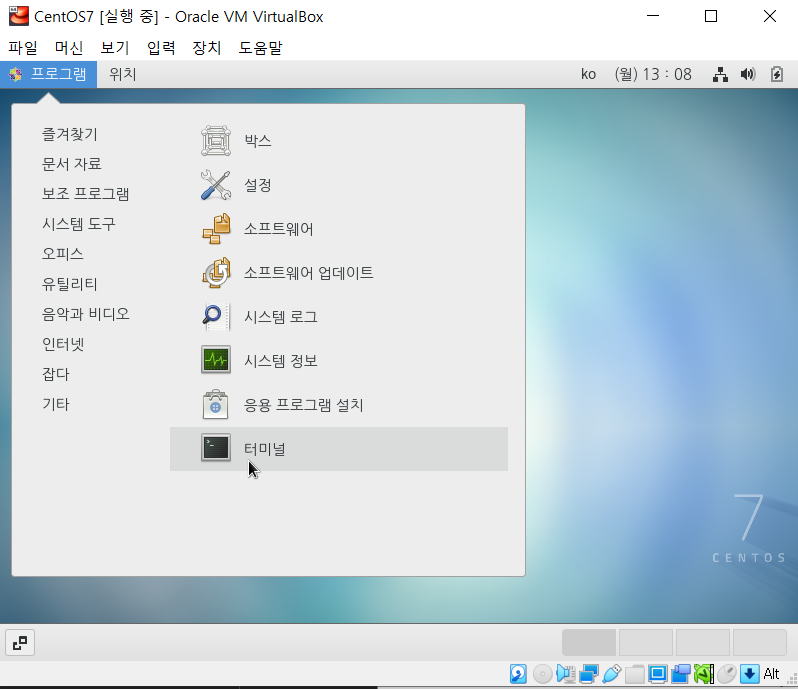Select the 시스템 도구 category
This screenshot has width=798, height=689.
coord(79,224)
